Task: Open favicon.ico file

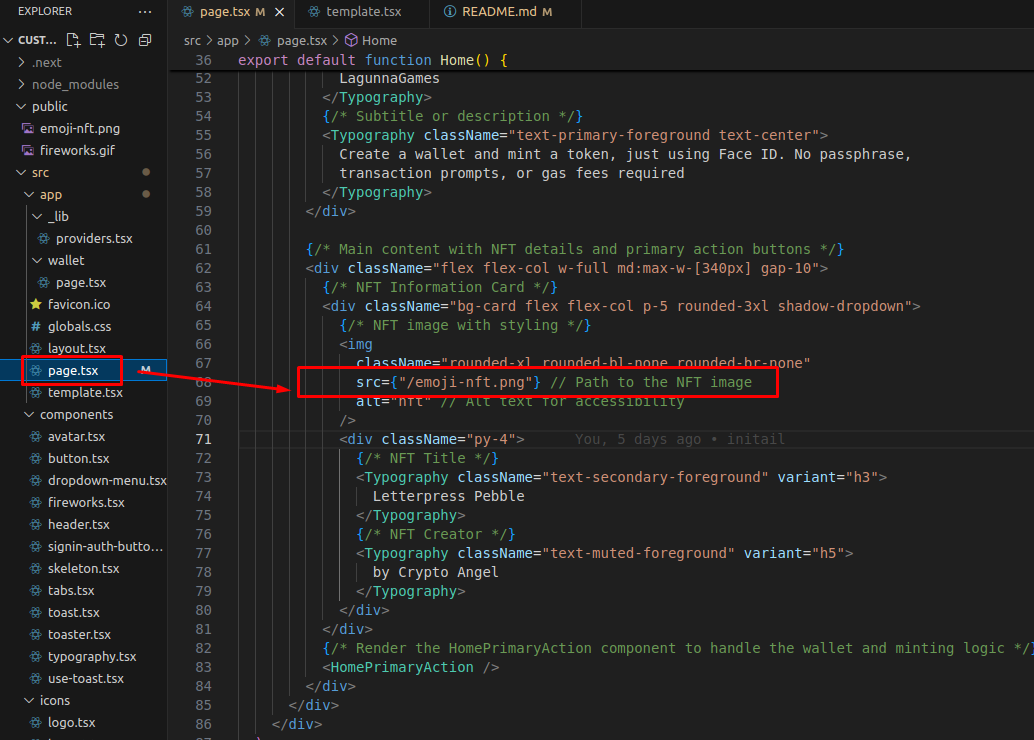Action: click(83, 304)
